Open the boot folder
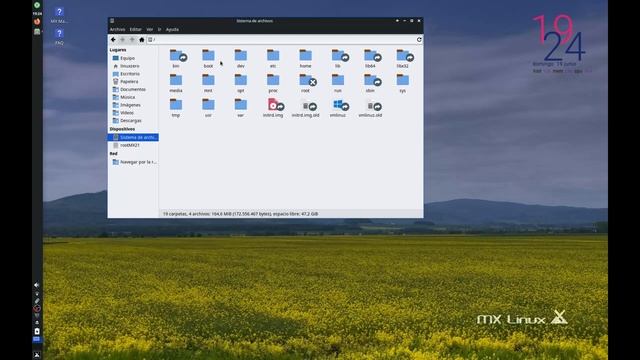 pyautogui.click(x=208, y=59)
